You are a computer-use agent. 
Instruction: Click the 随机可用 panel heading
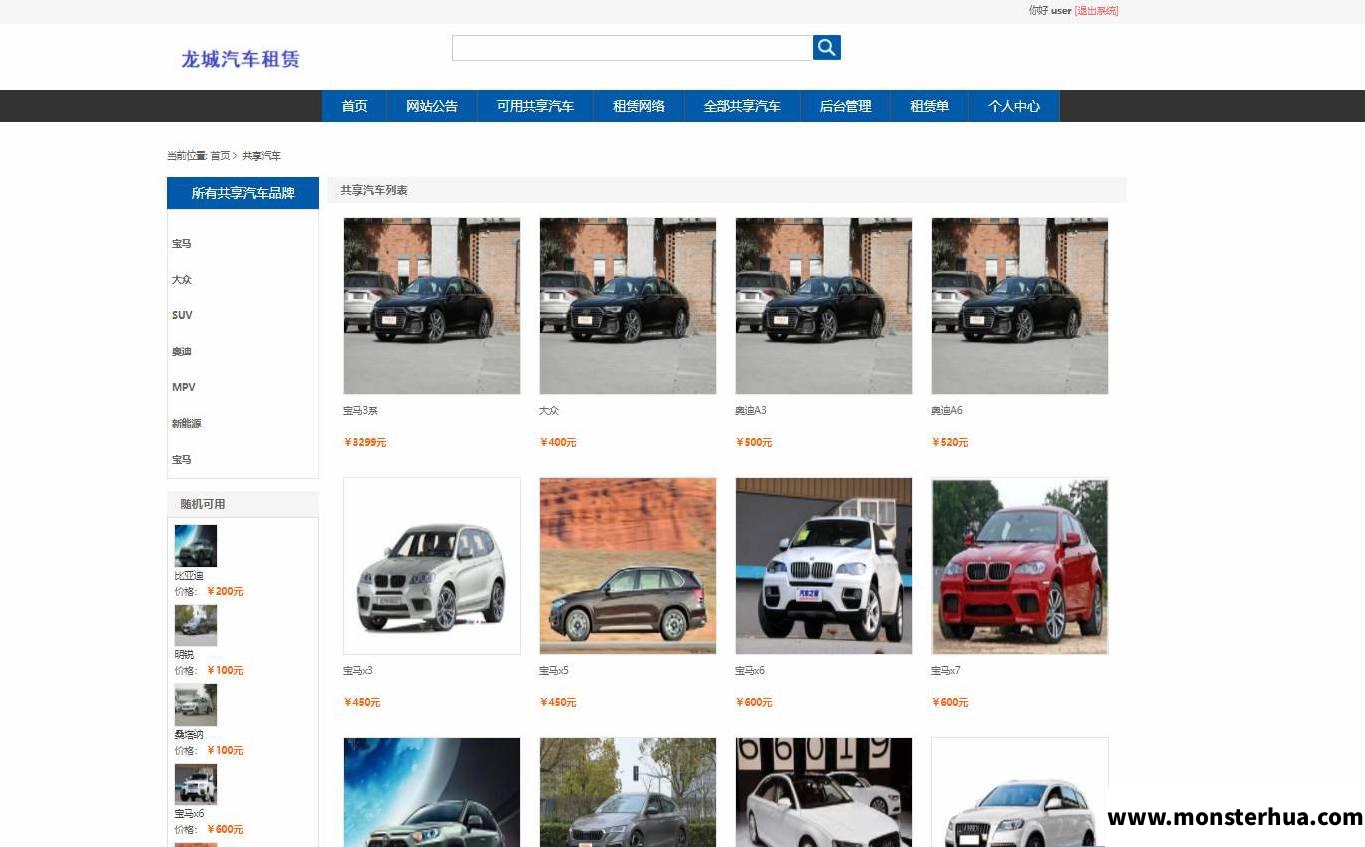[x=203, y=504]
